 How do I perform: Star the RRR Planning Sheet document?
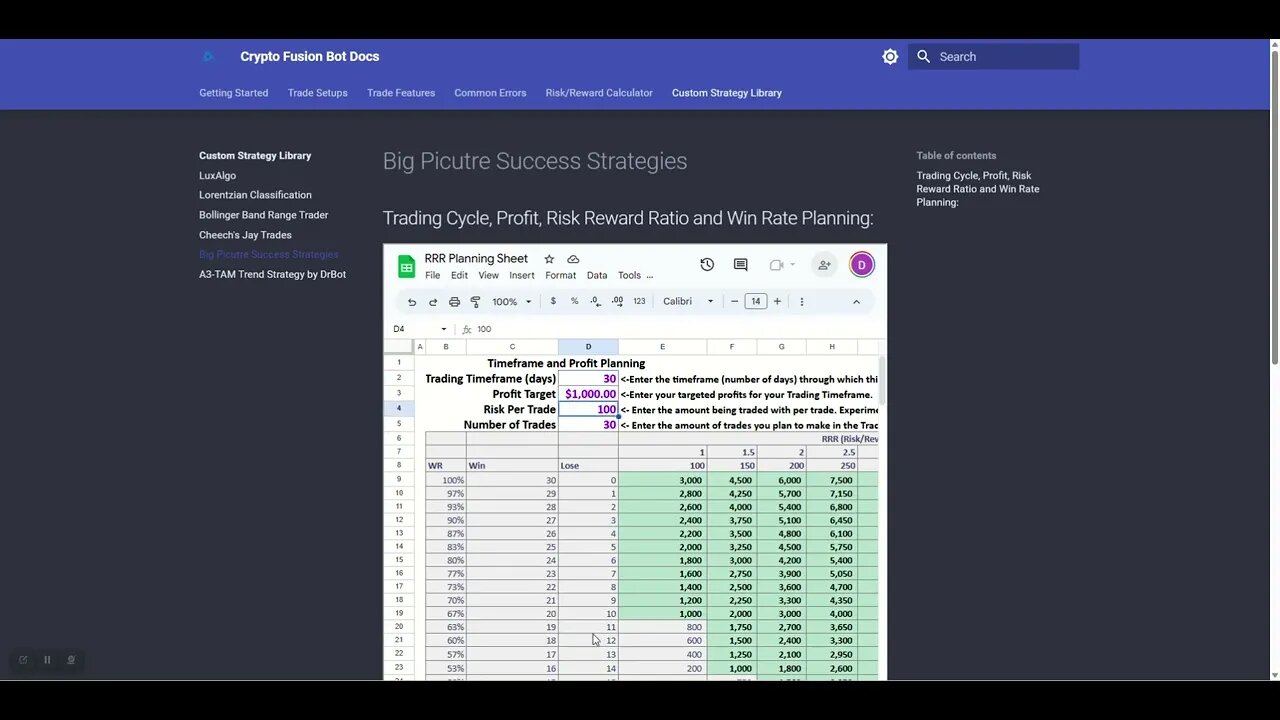[x=549, y=259]
